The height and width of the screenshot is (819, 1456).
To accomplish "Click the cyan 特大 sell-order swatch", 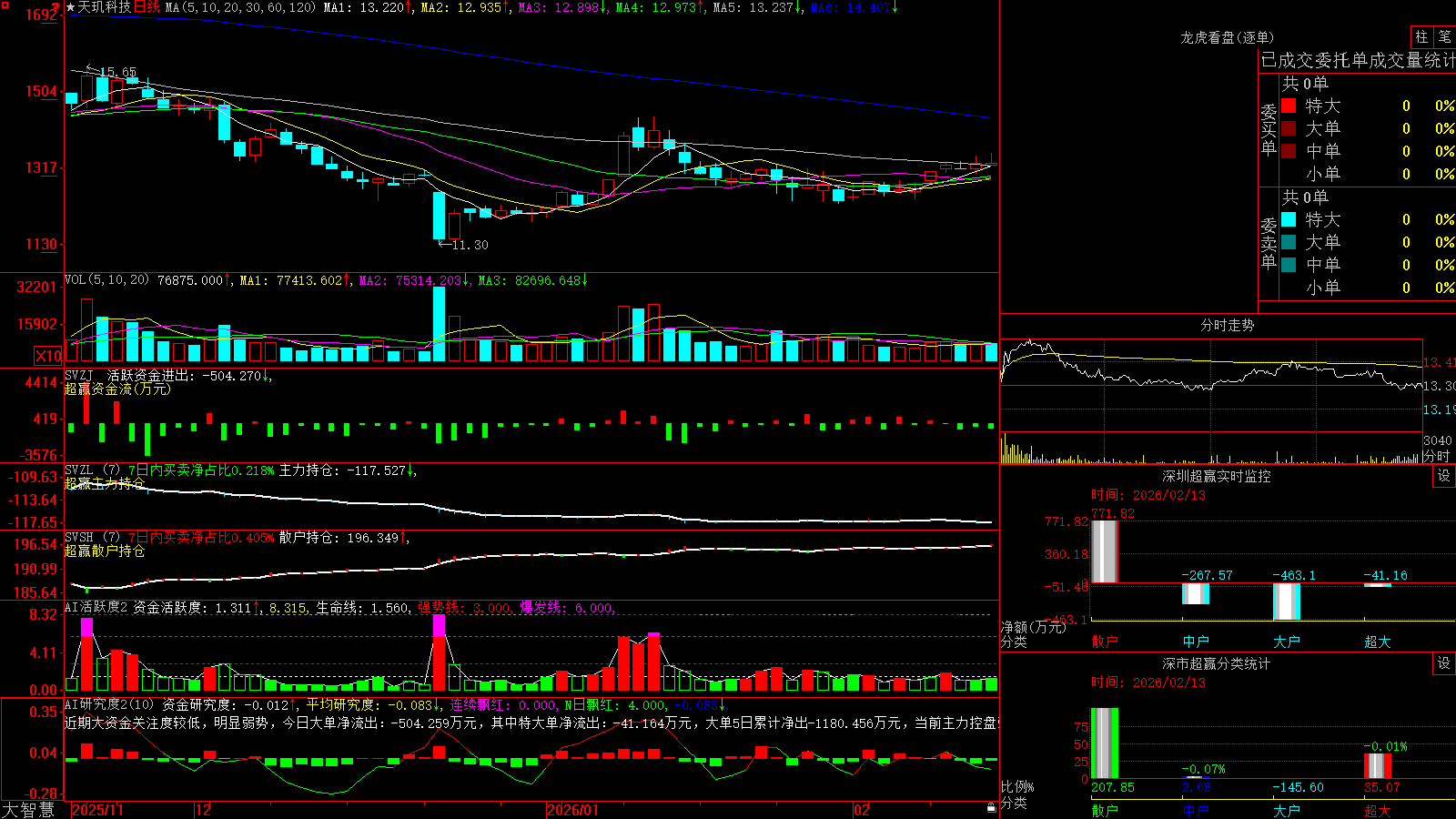I will 1289,219.
